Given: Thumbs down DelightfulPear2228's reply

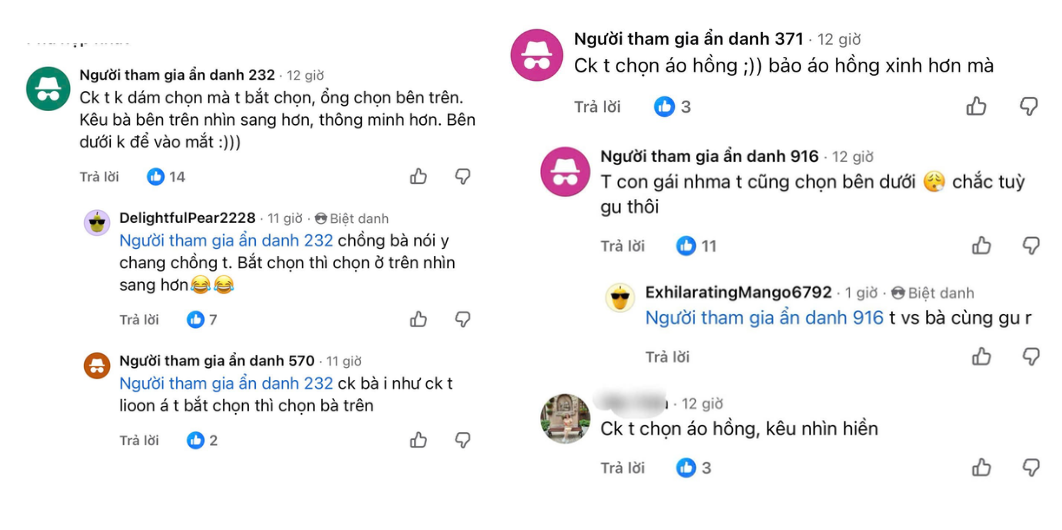Looking at the screenshot, I should click(x=463, y=319).
